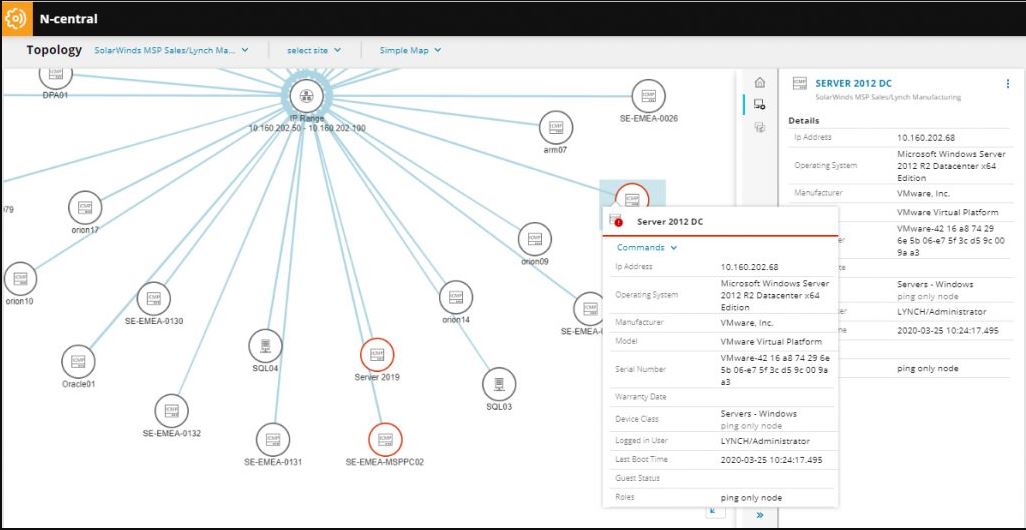
Task: Open the select site dropdown
Action: coord(314,50)
